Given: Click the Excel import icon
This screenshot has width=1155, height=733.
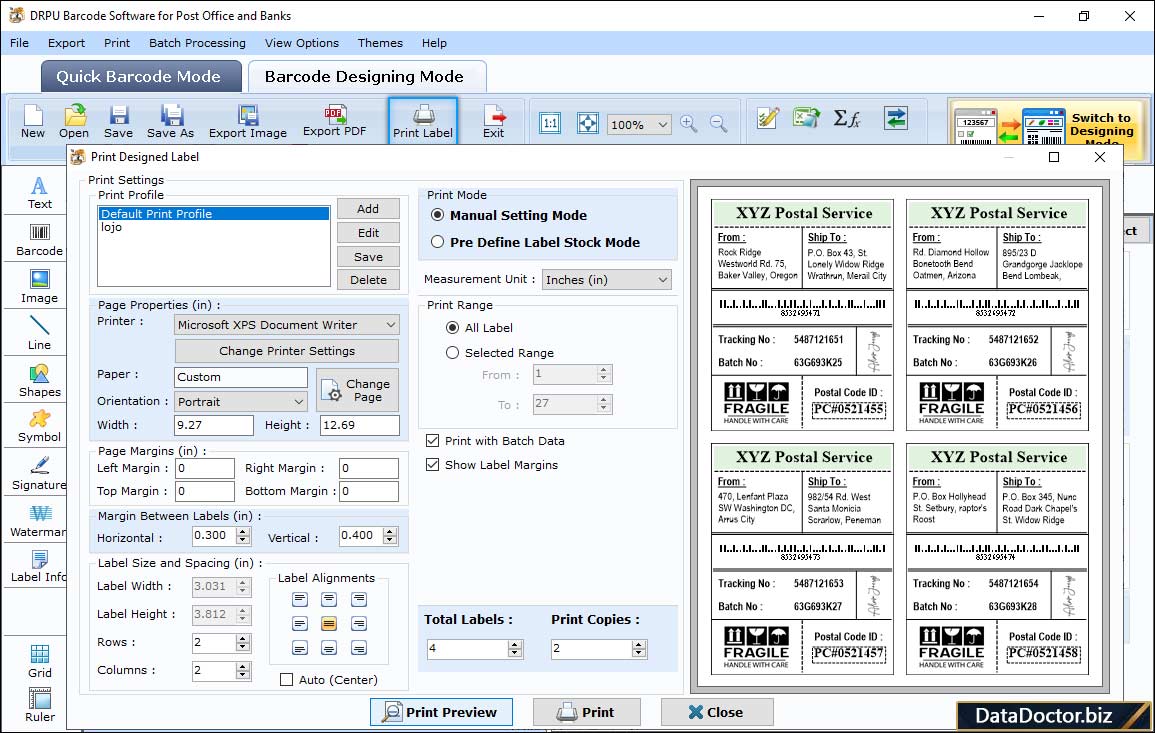Looking at the screenshot, I should (807, 118).
